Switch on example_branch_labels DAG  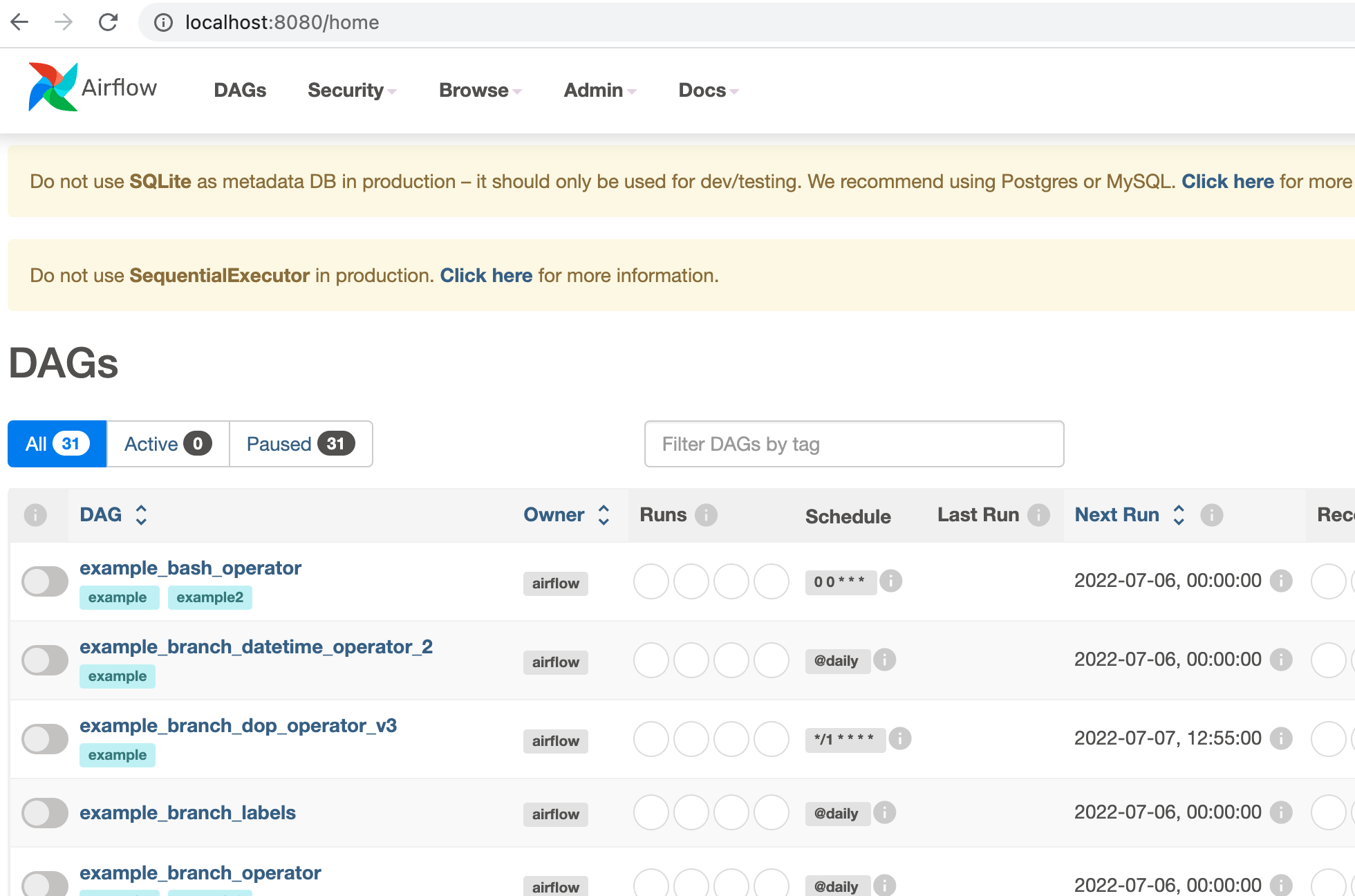pyautogui.click(x=45, y=813)
